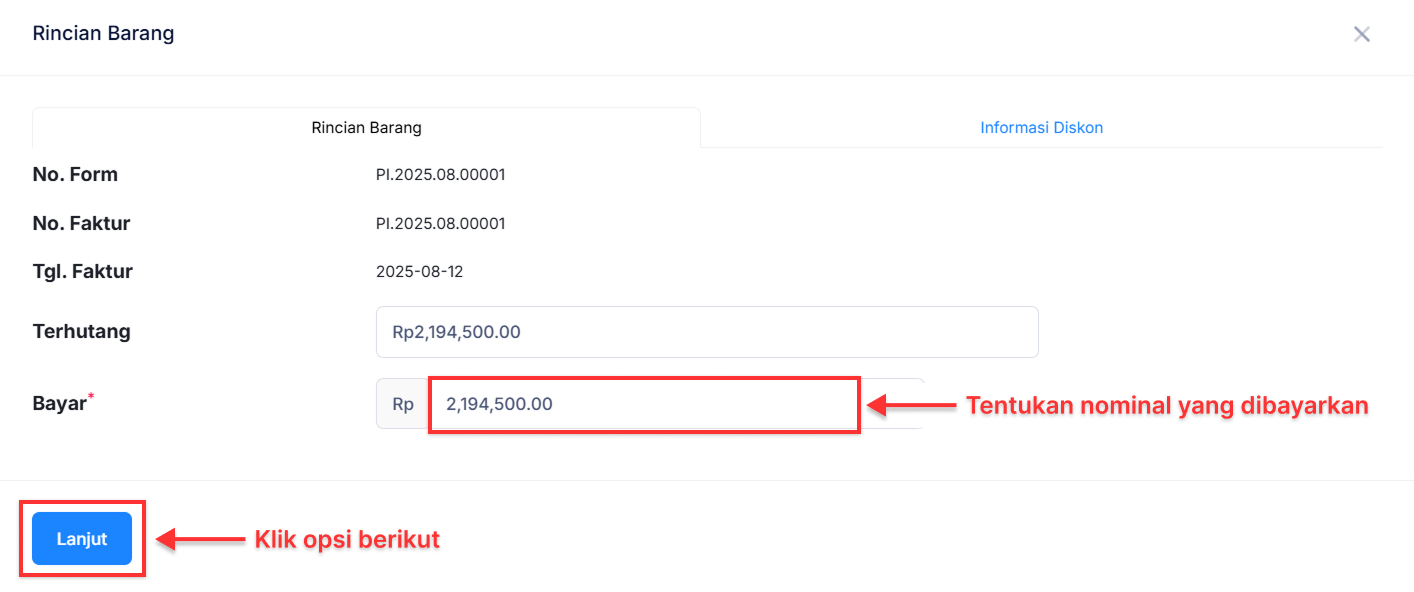
Task: Close the Rincian Barang dialog
Action: click(1361, 34)
